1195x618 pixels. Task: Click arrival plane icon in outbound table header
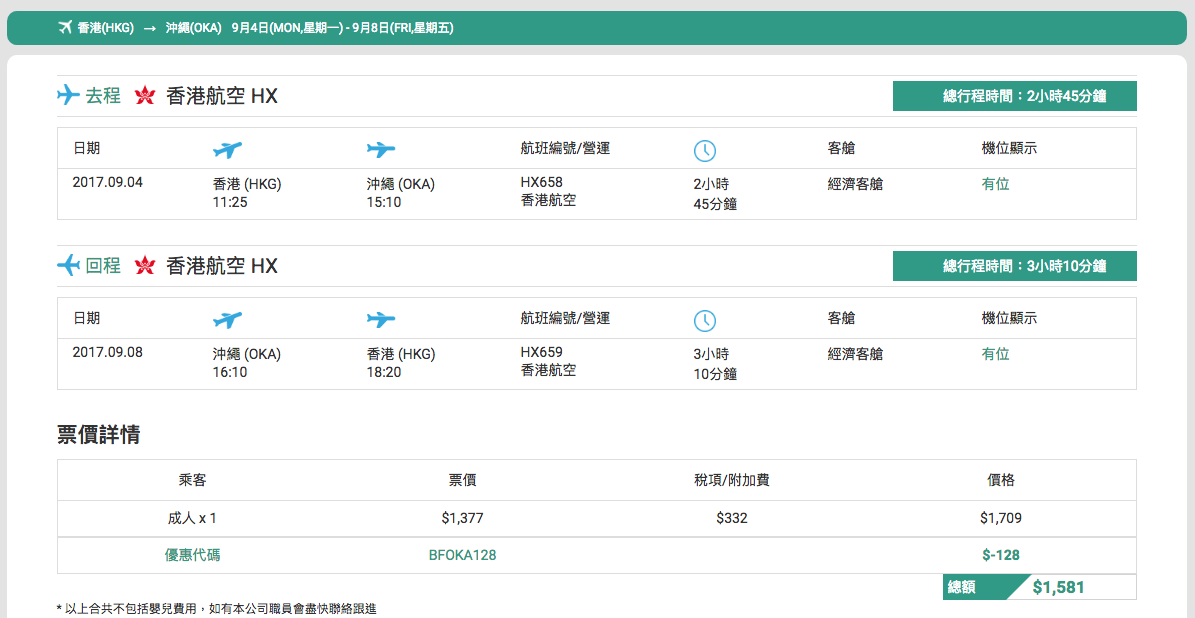click(381, 150)
